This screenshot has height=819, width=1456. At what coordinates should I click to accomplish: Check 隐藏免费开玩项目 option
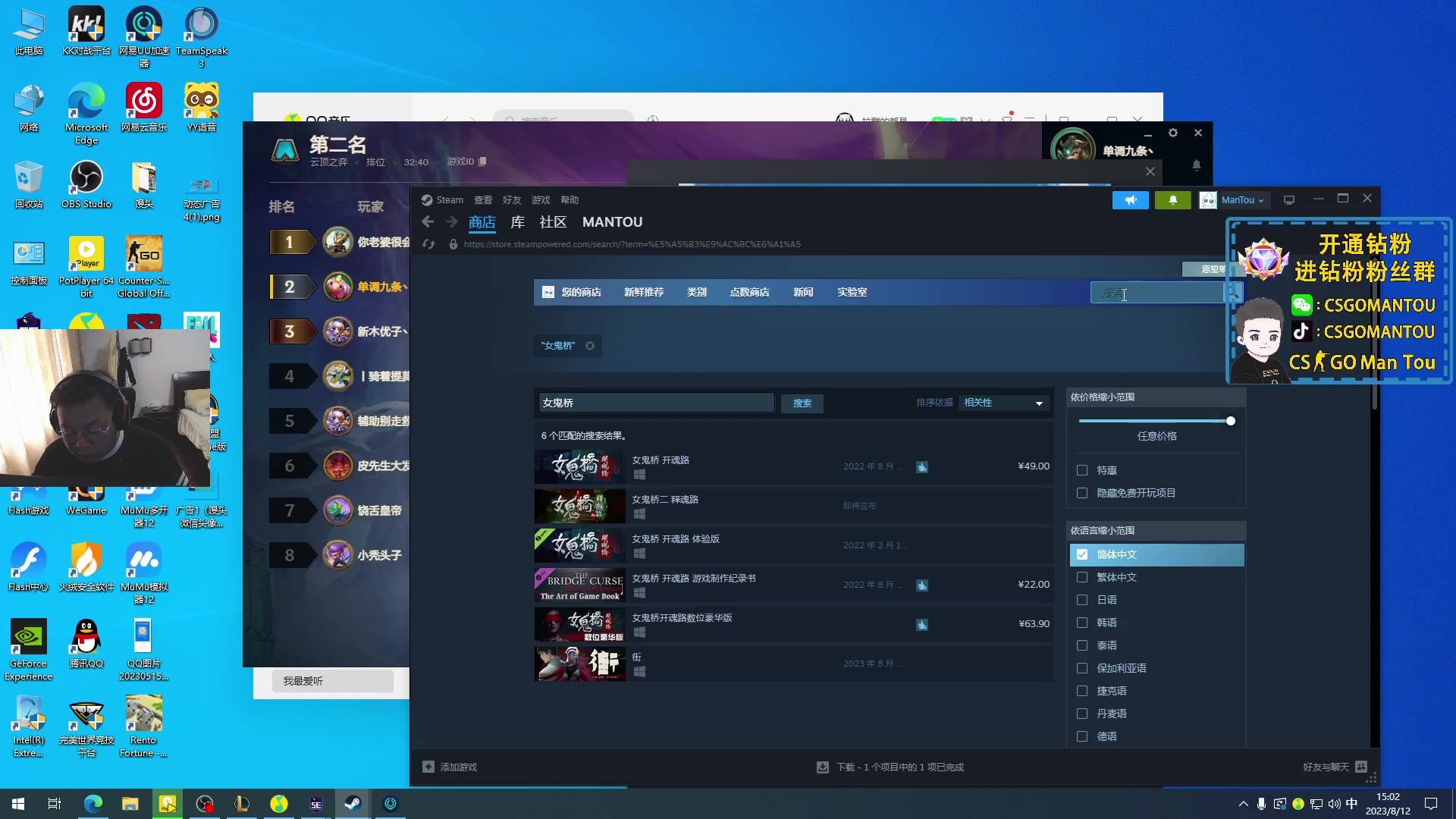click(x=1082, y=493)
